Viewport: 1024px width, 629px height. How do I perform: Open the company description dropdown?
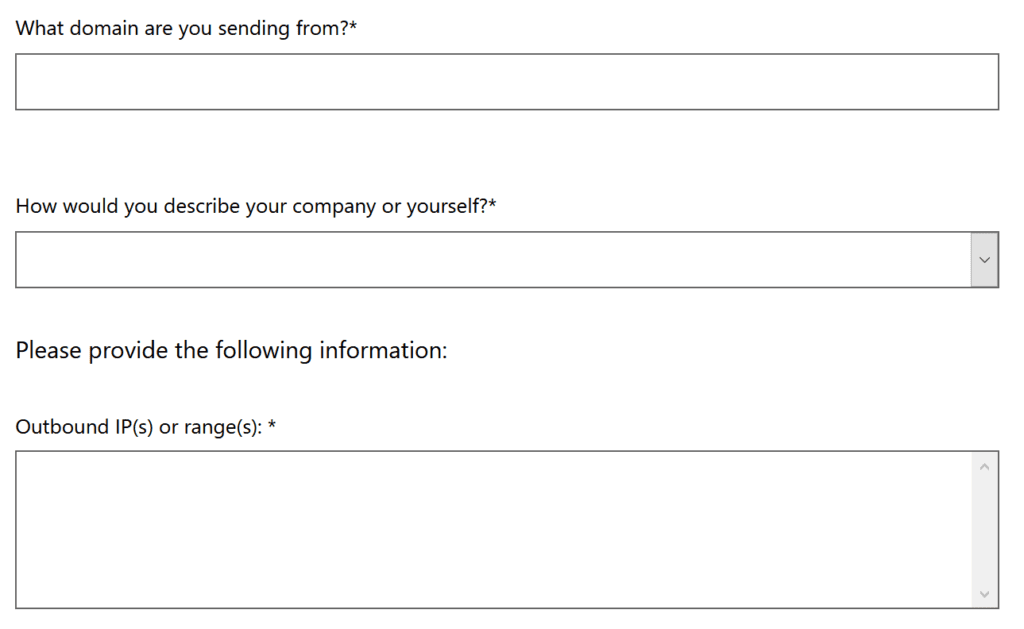pos(493,260)
